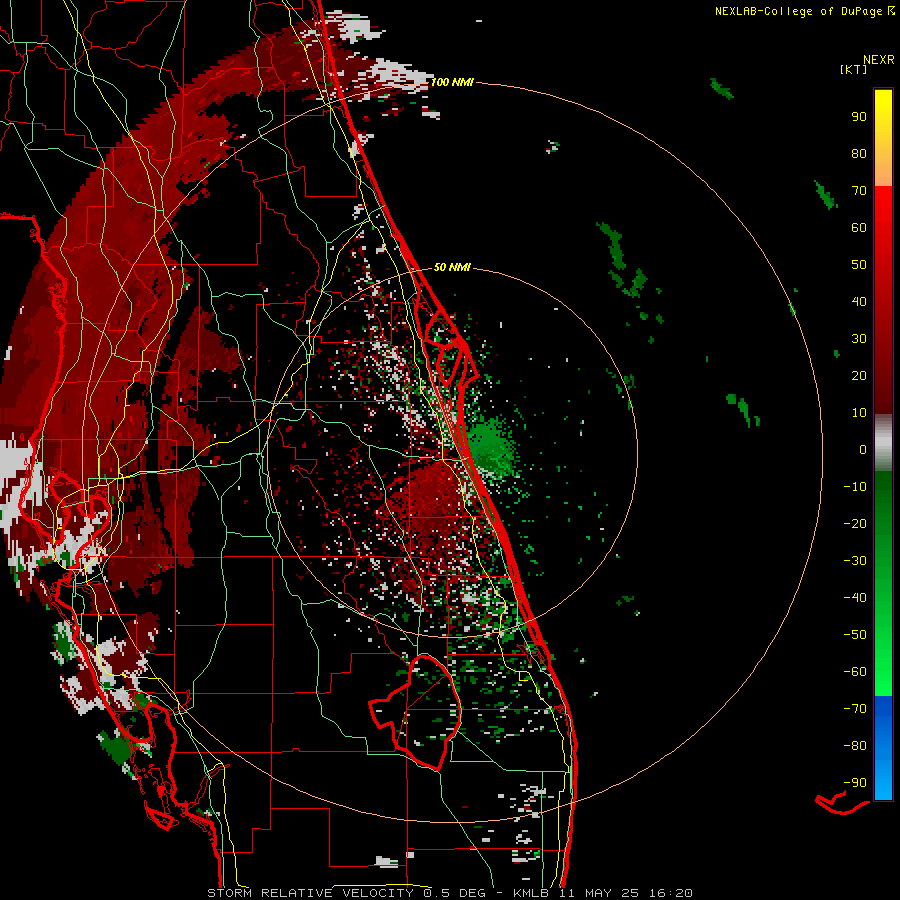Click the "NEXLAB-College of DuPage" credit text

click(798, 11)
